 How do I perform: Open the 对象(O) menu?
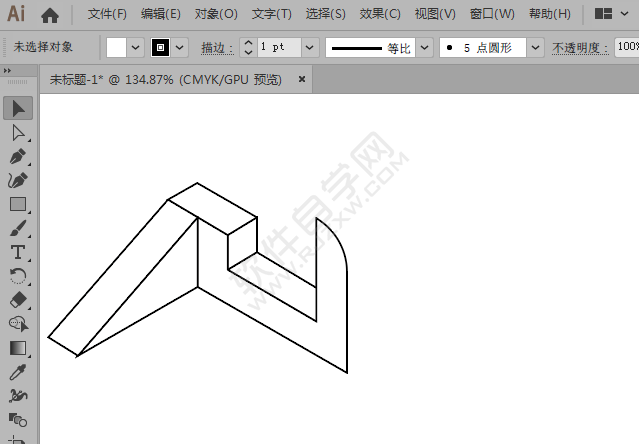coord(216,14)
